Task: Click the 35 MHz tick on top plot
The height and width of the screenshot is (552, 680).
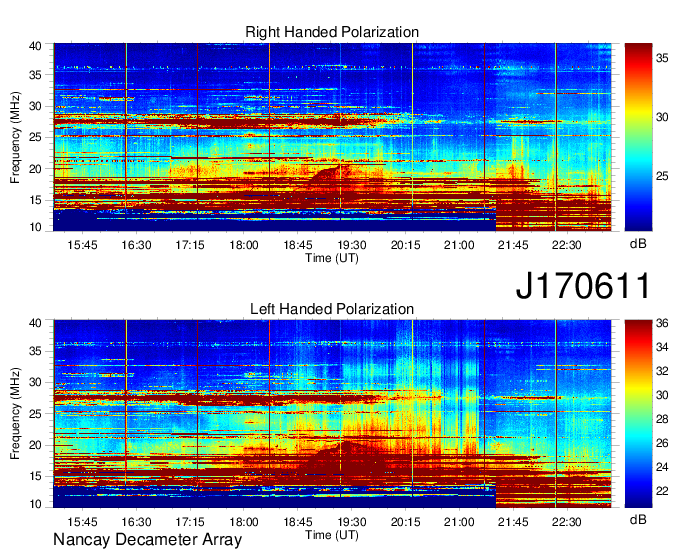Action: point(35,75)
